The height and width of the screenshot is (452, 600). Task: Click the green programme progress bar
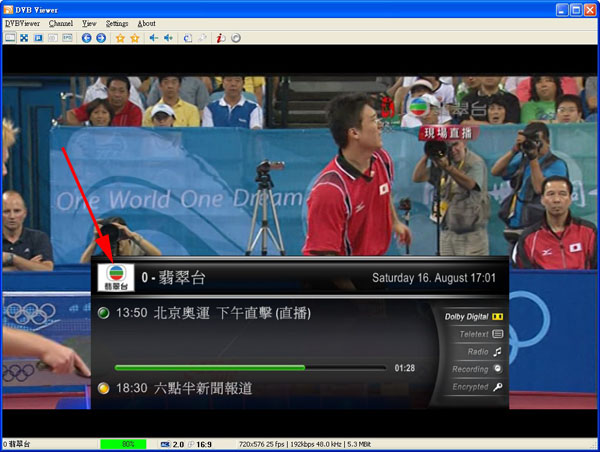[x=210, y=368]
